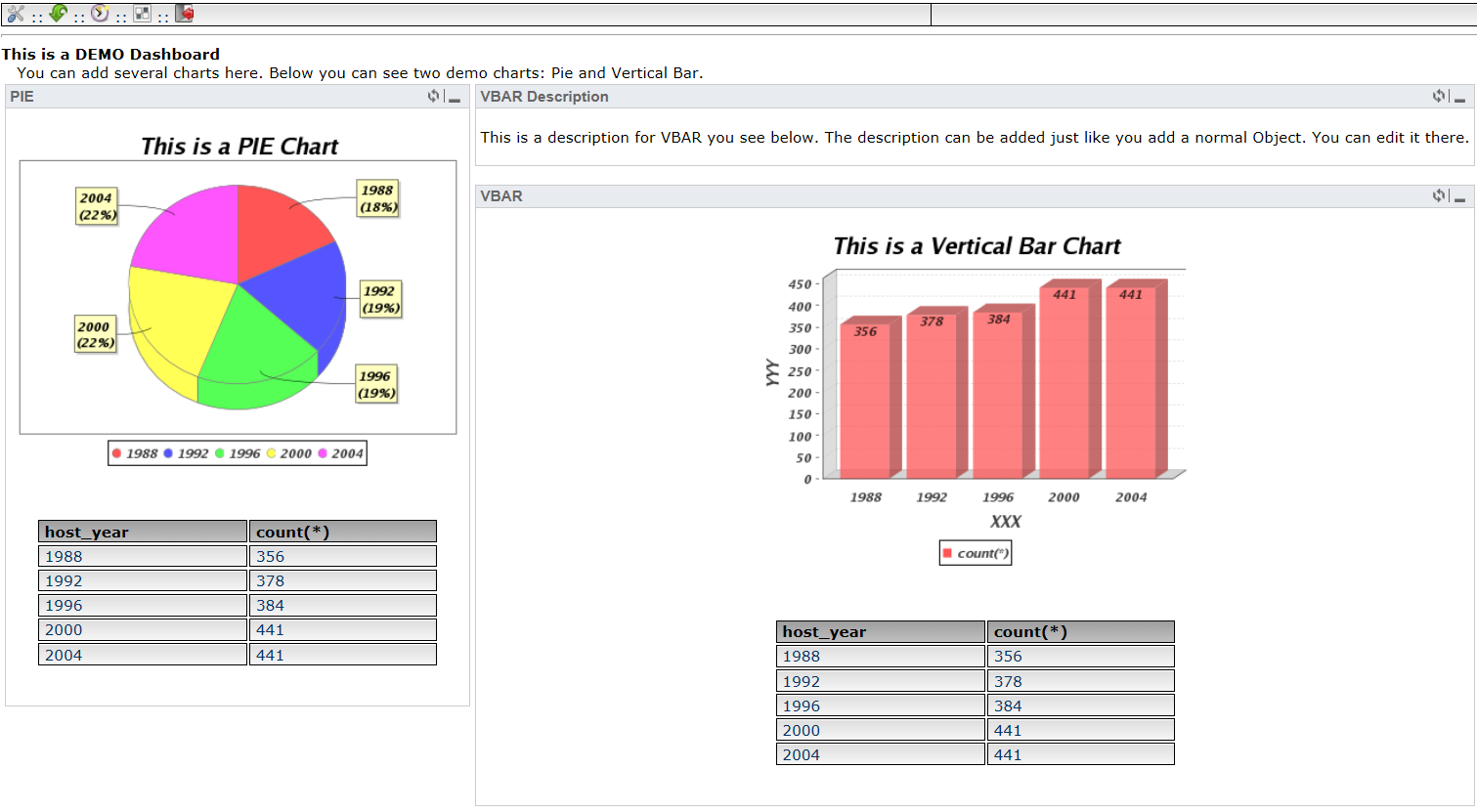Refresh the PIE panel
The height and width of the screenshot is (812, 1477).
pos(433,96)
